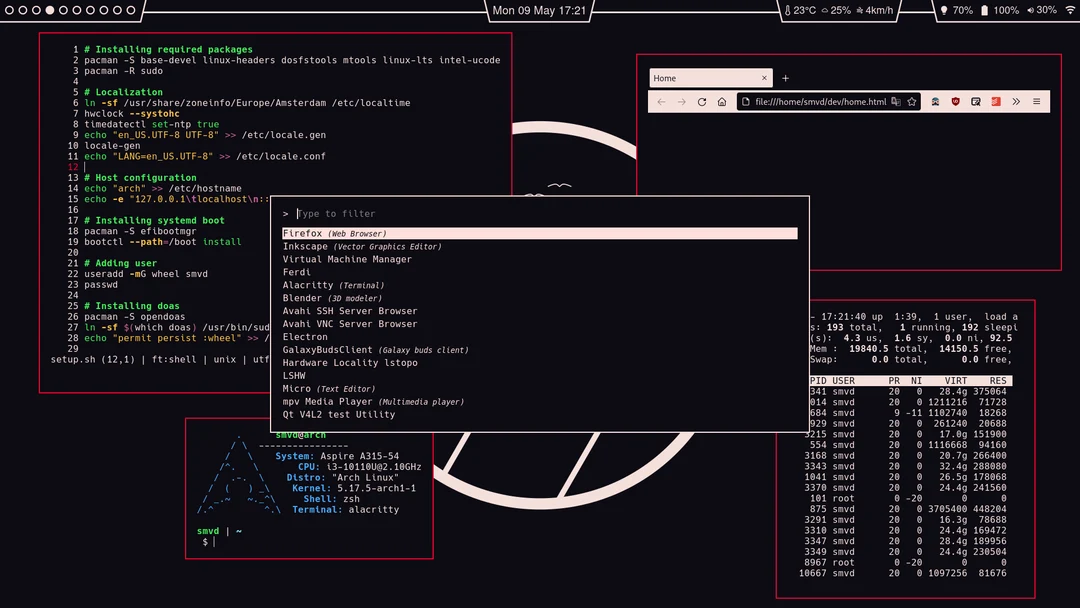Screen dimensions: 1080x608
Task: Open the Firefox home page icon
Action: click(722, 101)
